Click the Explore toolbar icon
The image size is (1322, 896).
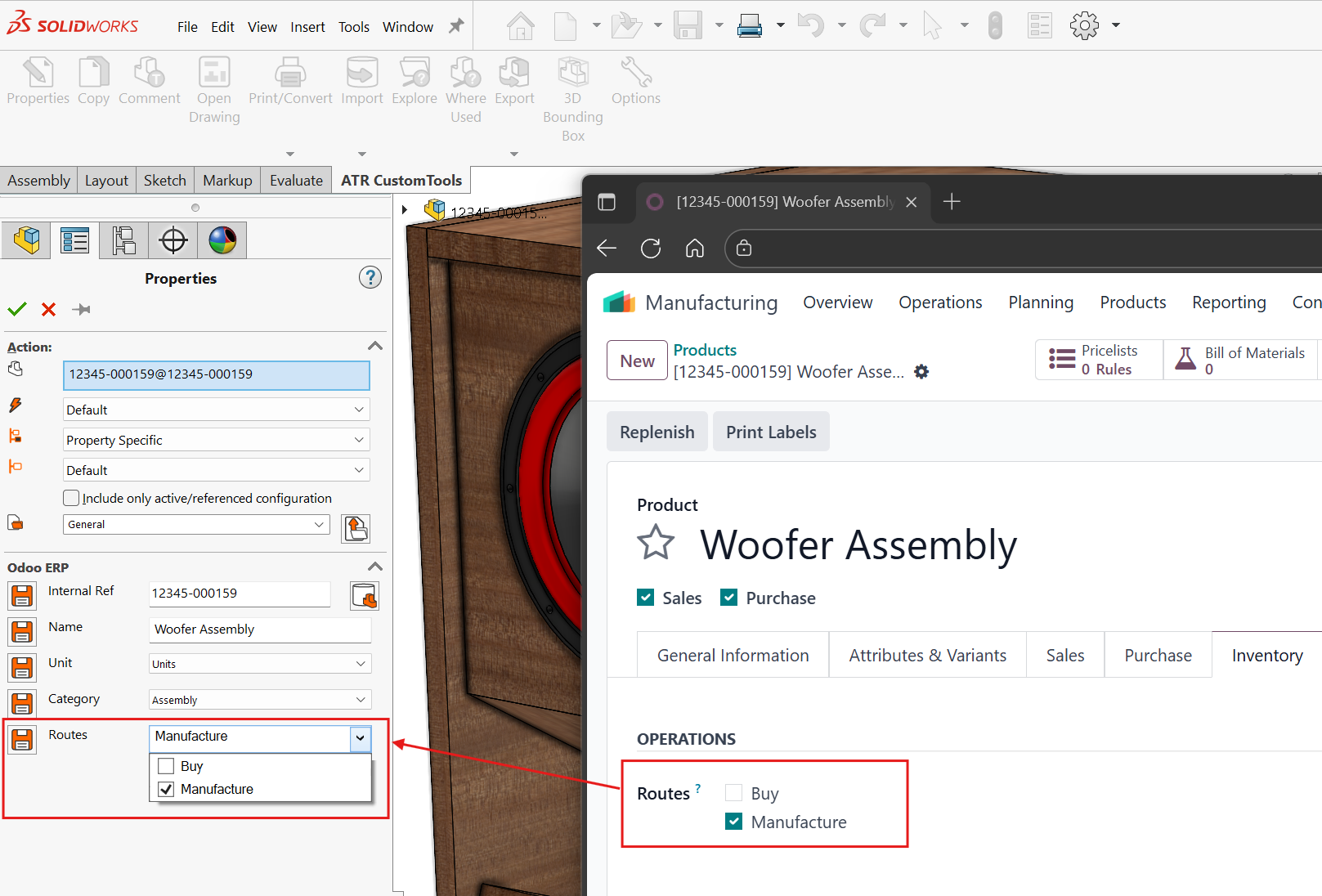tap(415, 82)
